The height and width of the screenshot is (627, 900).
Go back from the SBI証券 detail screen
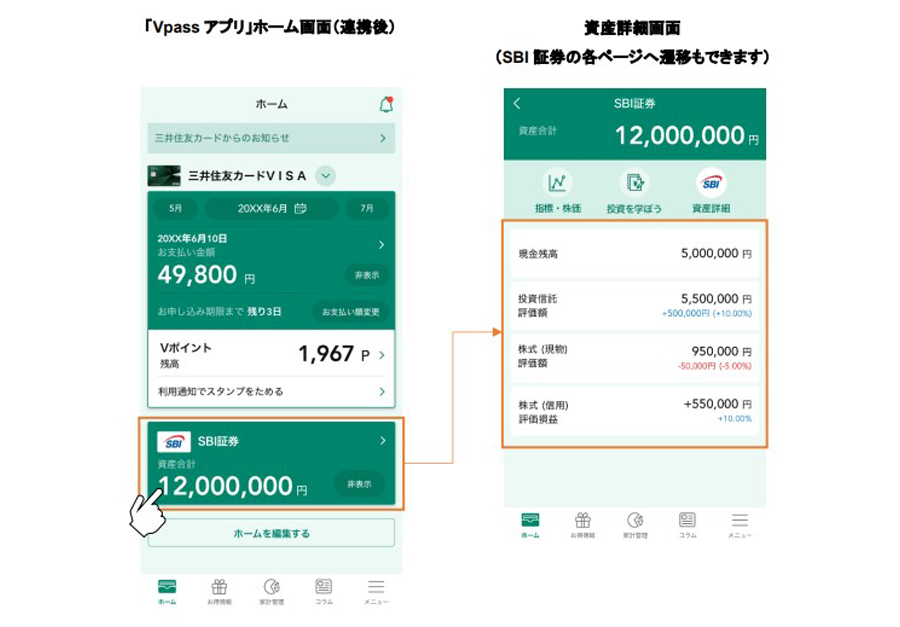pyautogui.click(x=517, y=103)
